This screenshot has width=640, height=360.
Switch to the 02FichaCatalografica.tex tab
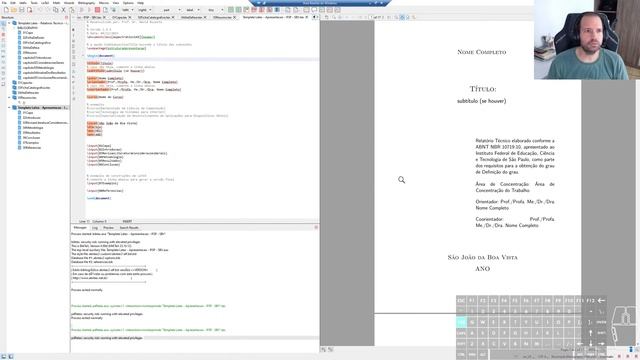click(153, 18)
